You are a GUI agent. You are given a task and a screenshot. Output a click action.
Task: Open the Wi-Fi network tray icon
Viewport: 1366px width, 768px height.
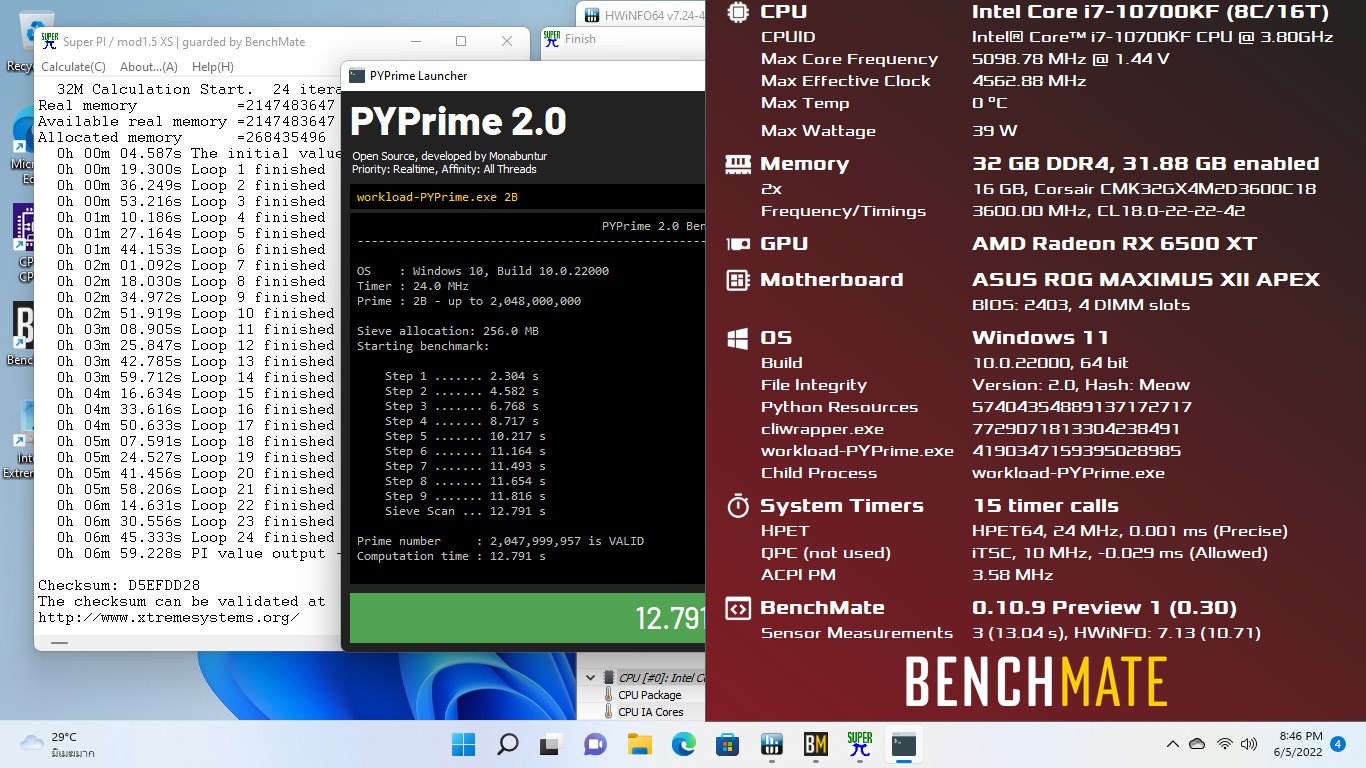click(x=1224, y=744)
